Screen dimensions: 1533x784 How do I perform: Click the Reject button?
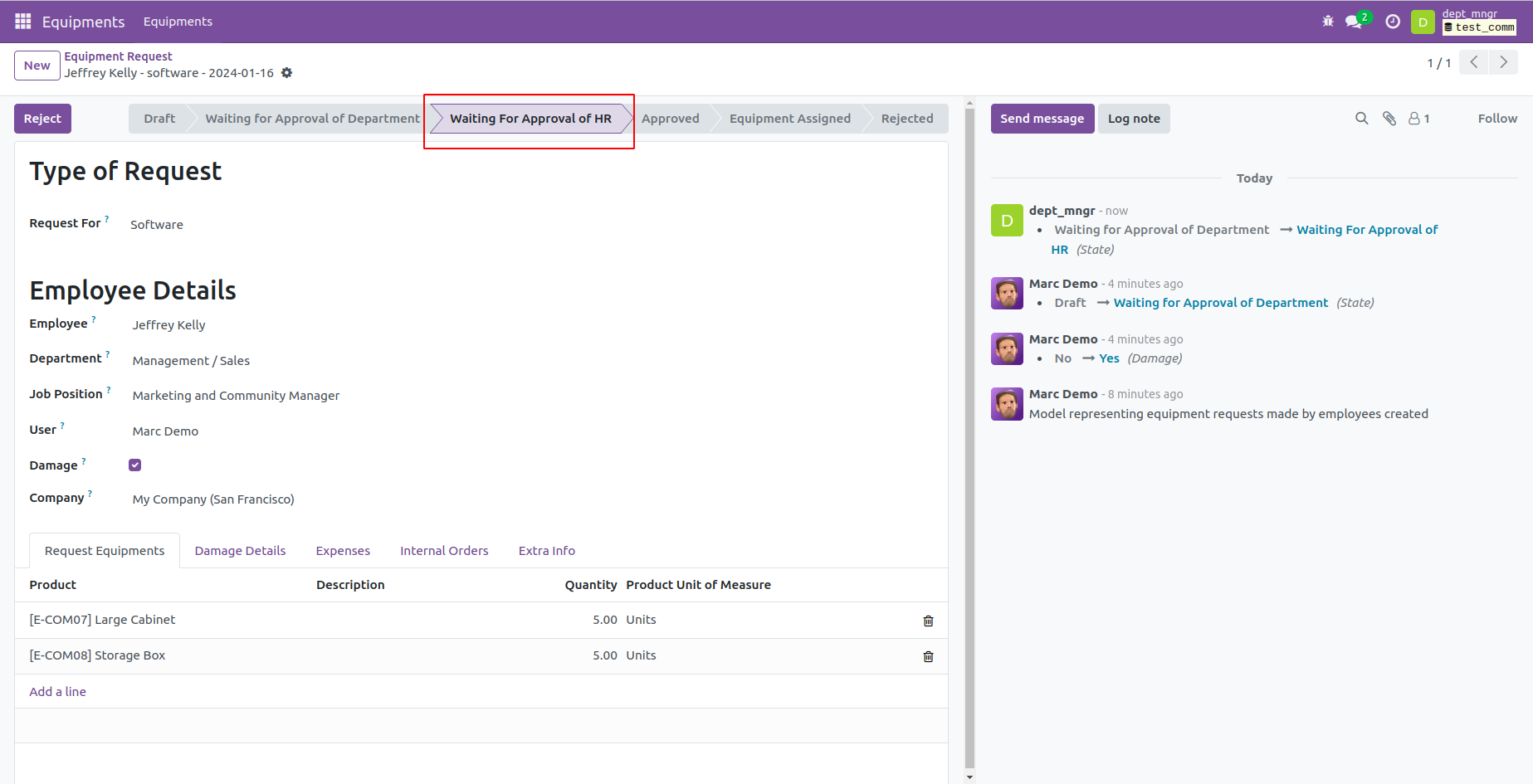click(x=42, y=119)
